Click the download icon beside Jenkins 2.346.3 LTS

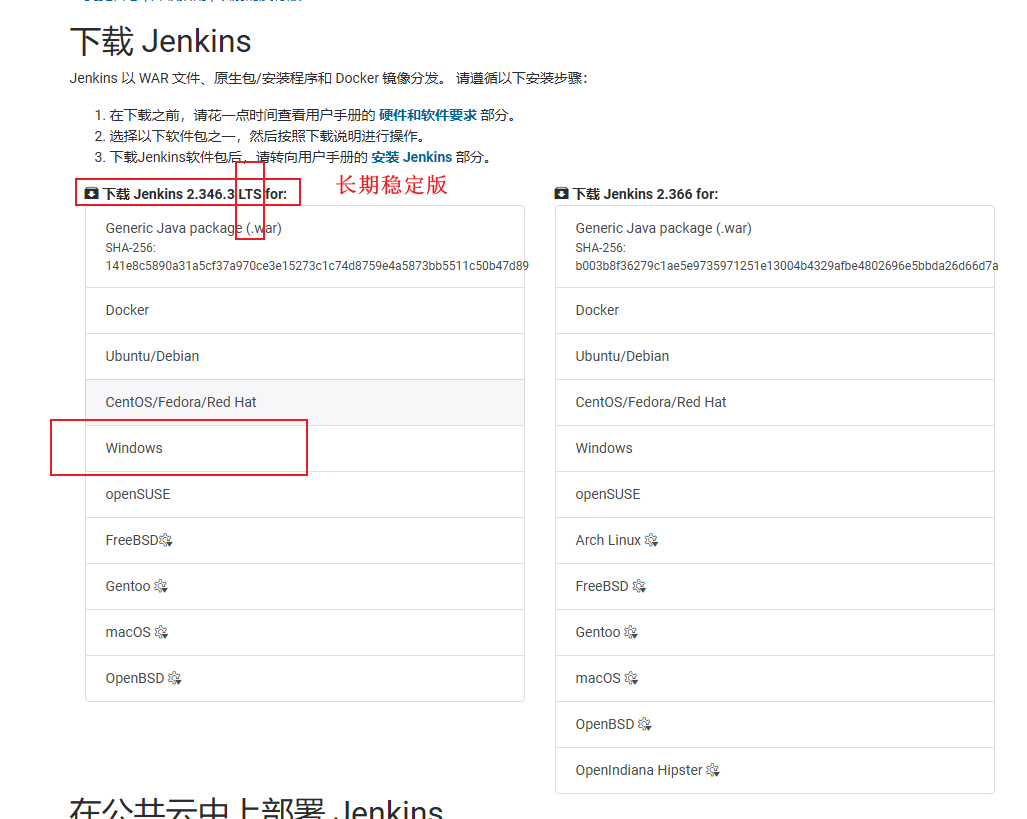click(x=91, y=193)
